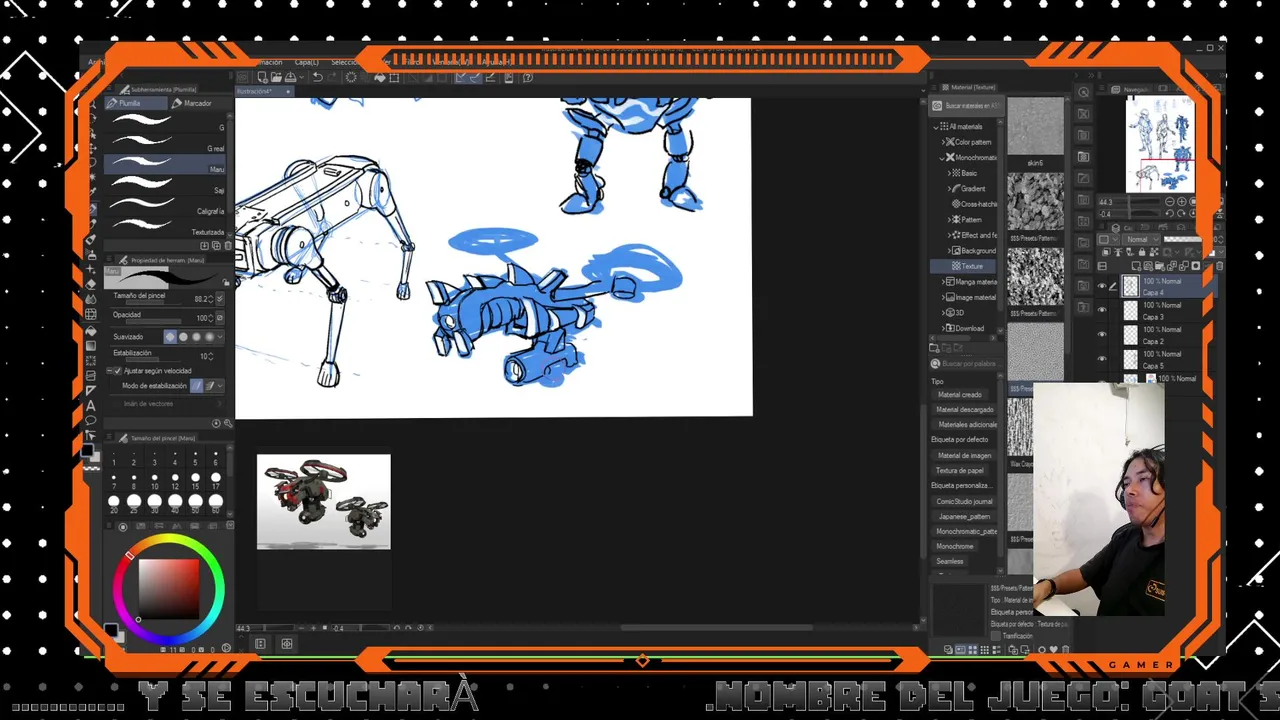The height and width of the screenshot is (720, 1280).
Task: Open the Capa(L) menu
Action: 306,62
